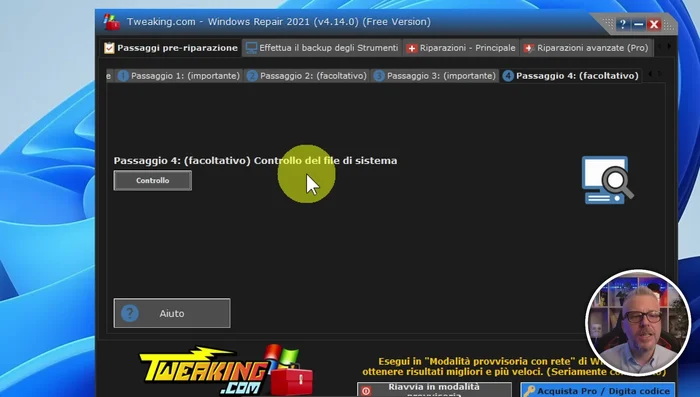Select Passaggio 1: (importante) sub-tab
The image size is (700, 397).
[179, 76]
